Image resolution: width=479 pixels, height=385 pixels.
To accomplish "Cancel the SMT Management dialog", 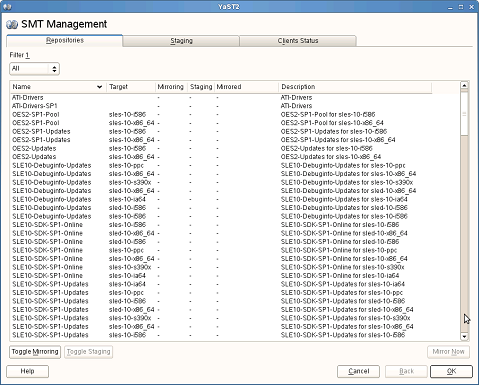I will (358, 371).
